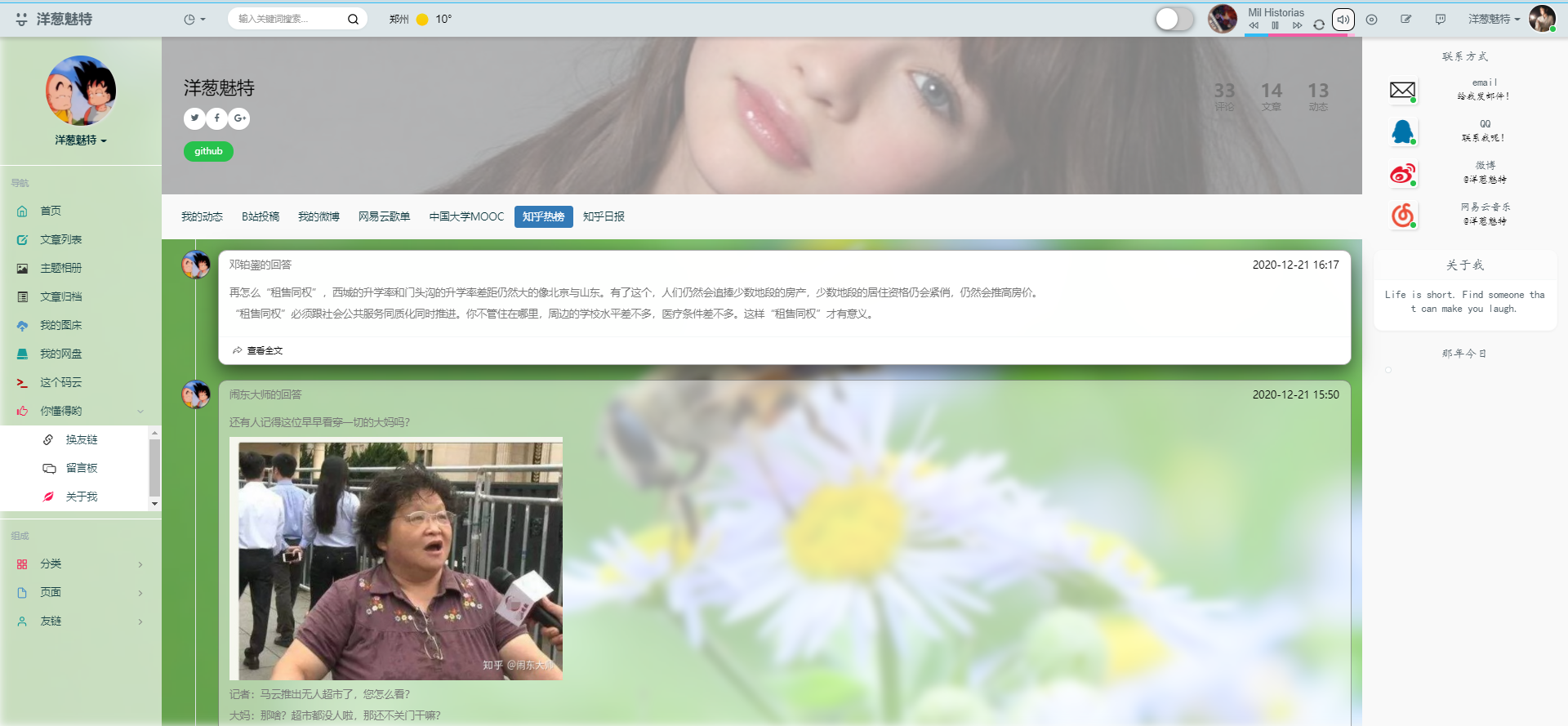Click the cartoon profile avatar in the sidebar
This screenshot has width=1568, height=726.
click(81, 90)
